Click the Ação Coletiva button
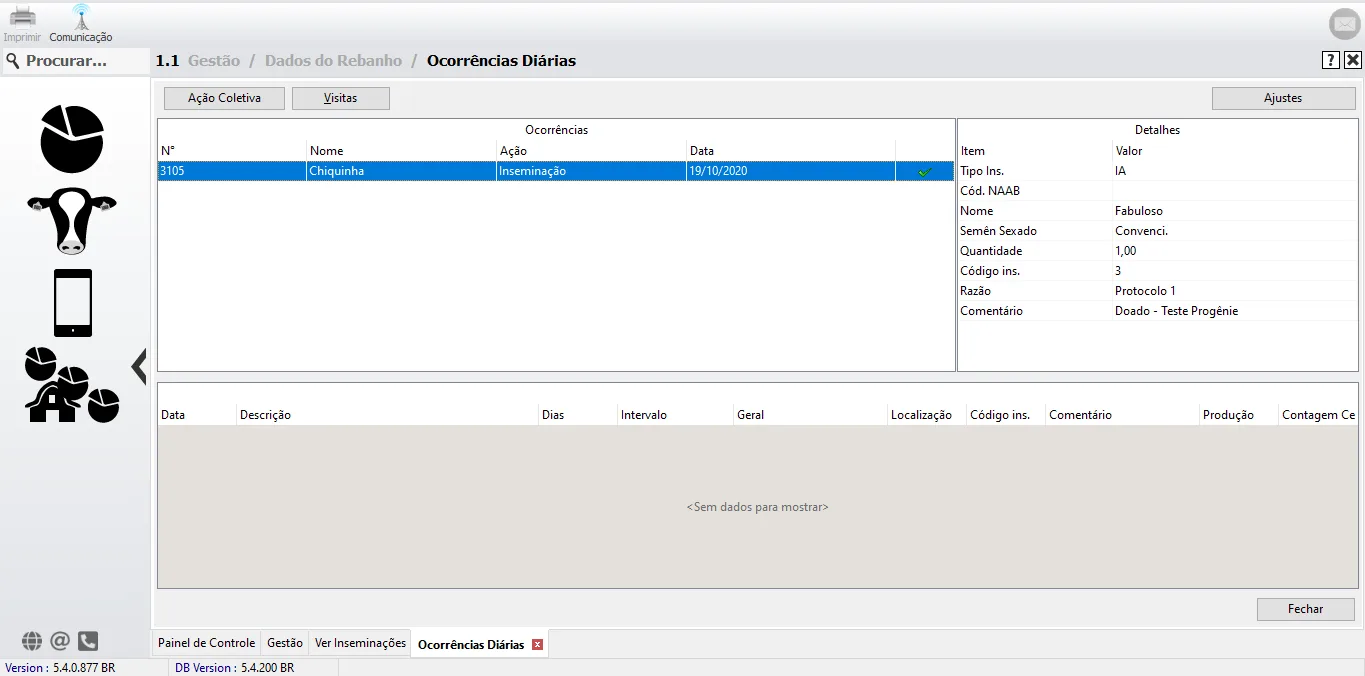The image size is (1365, 676). [x=224, y=98]
